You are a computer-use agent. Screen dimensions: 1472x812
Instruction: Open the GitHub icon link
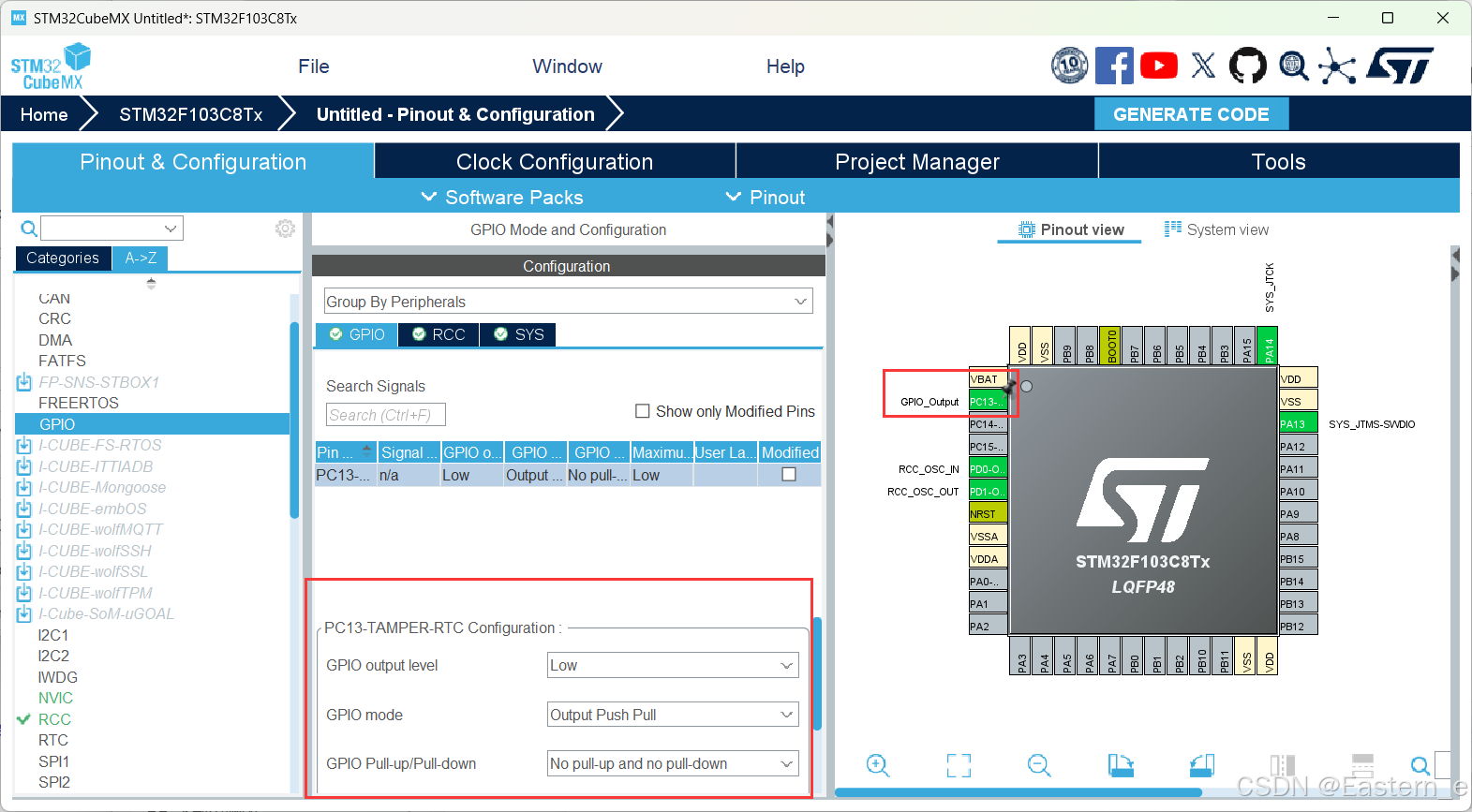pos(1247,66)
